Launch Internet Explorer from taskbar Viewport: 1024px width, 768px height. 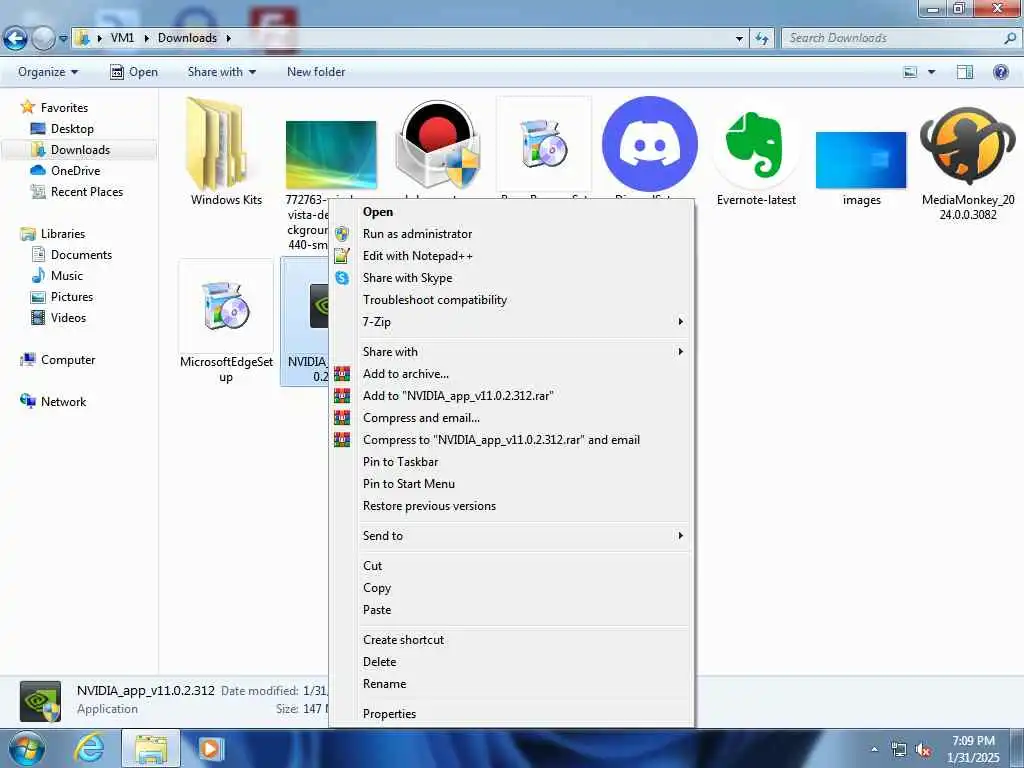pos(89,748)
